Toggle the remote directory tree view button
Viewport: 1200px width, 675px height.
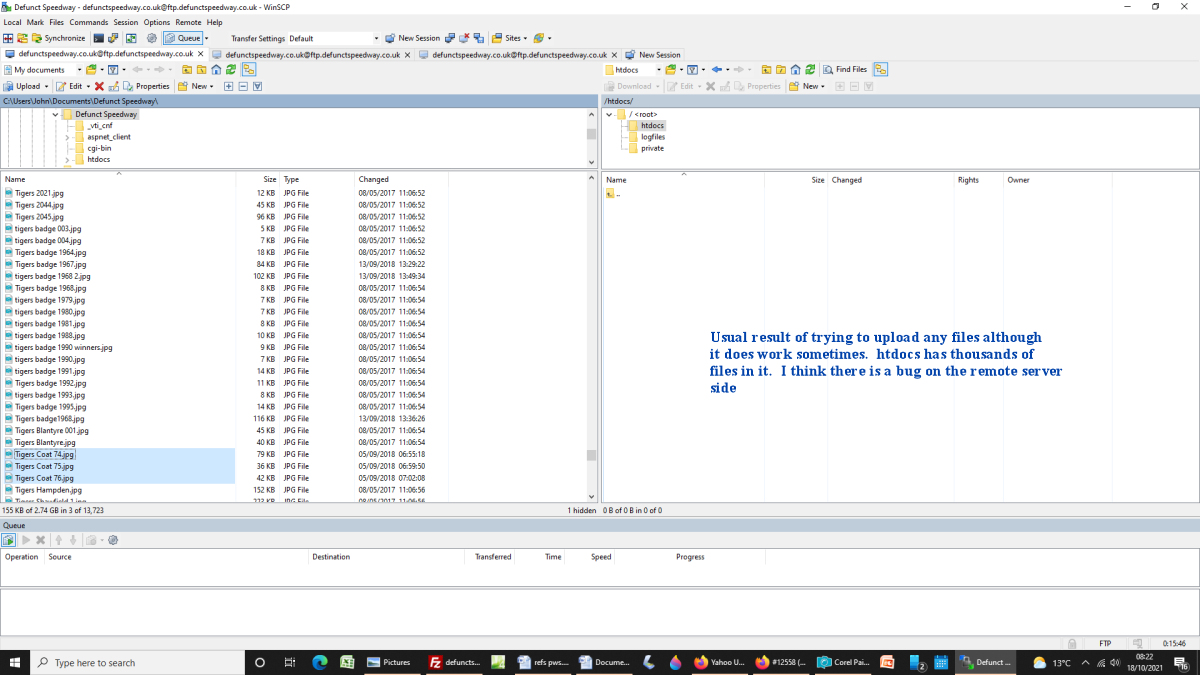[880, 70]
